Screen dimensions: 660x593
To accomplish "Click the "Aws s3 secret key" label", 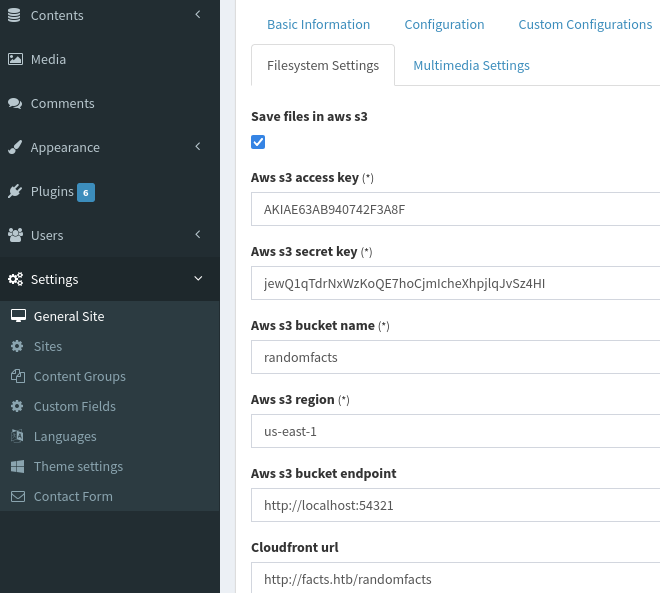I will pyautogui.click(x=304, y=252).
